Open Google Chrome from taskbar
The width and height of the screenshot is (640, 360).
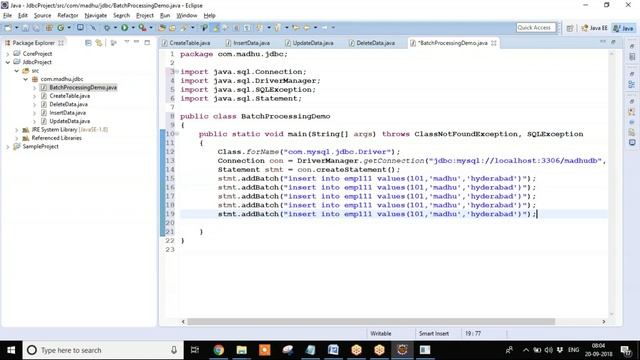pyautogui.click(x=218, y=350)
